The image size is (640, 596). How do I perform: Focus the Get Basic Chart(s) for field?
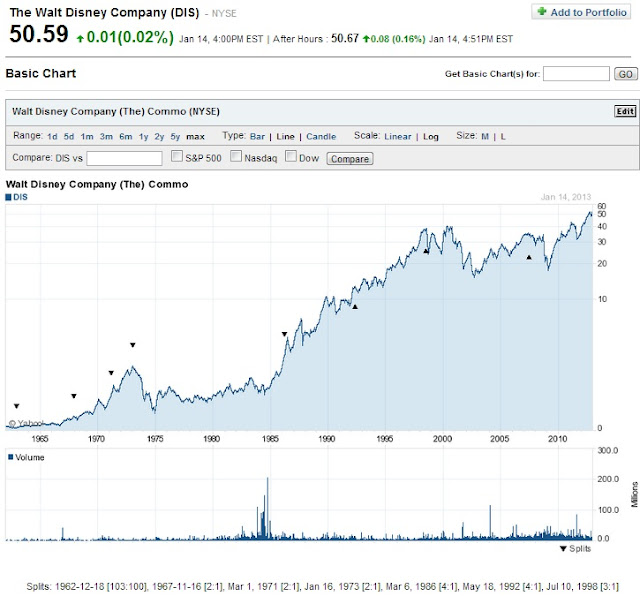click(x=576, y=74)
